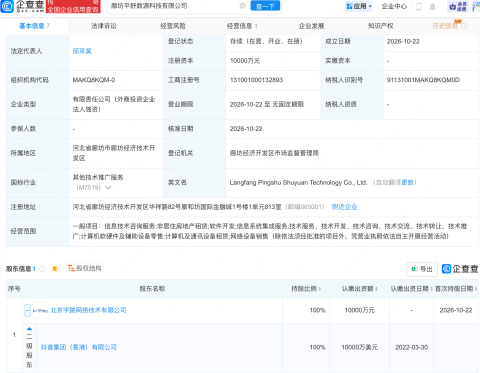Open the 经营信息 tab
The width and height of the screenshot is (480, 373).
pos(242,26)
